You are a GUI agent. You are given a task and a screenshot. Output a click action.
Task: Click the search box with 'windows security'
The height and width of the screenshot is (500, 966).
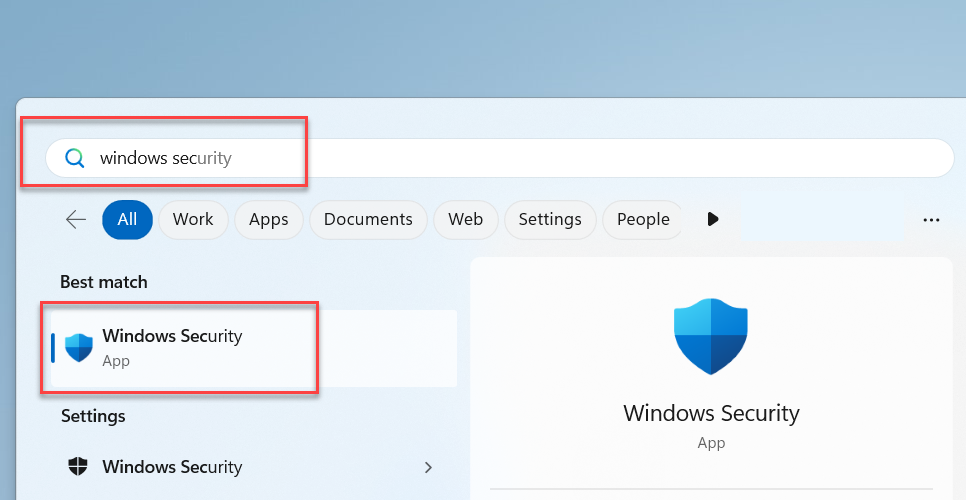[500, 158]
